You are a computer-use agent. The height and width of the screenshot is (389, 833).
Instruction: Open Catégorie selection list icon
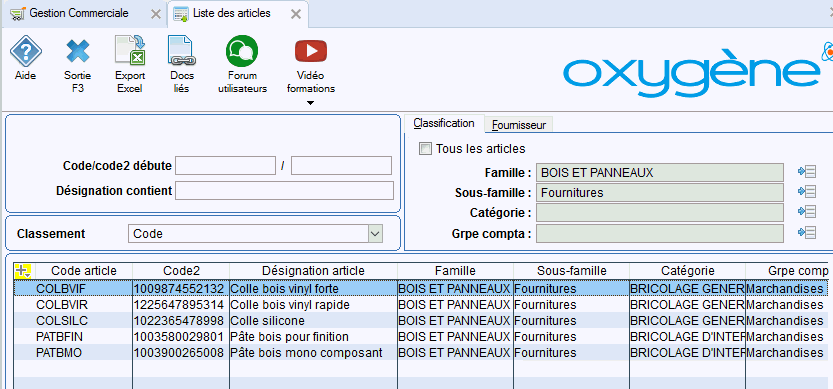coord(806,212)
